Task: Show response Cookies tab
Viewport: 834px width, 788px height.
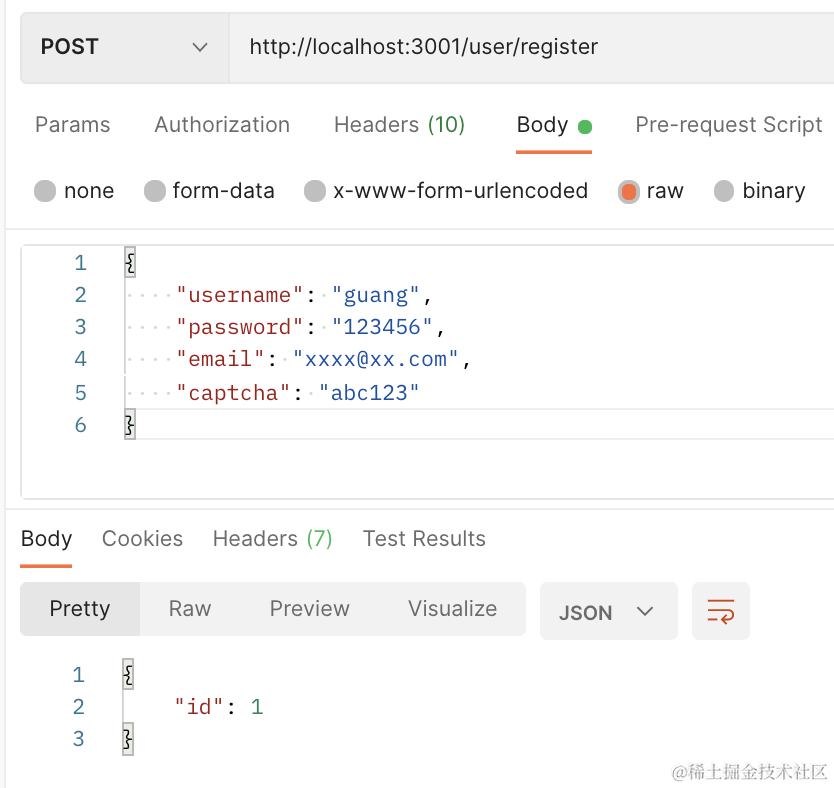Action: pyautogui.click(x=142, y=539)
